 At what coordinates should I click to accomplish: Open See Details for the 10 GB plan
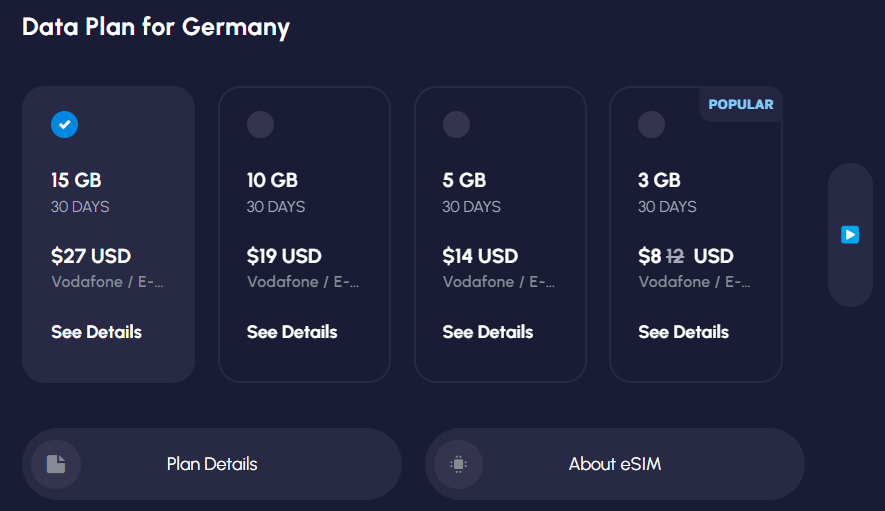pos(292,332)
